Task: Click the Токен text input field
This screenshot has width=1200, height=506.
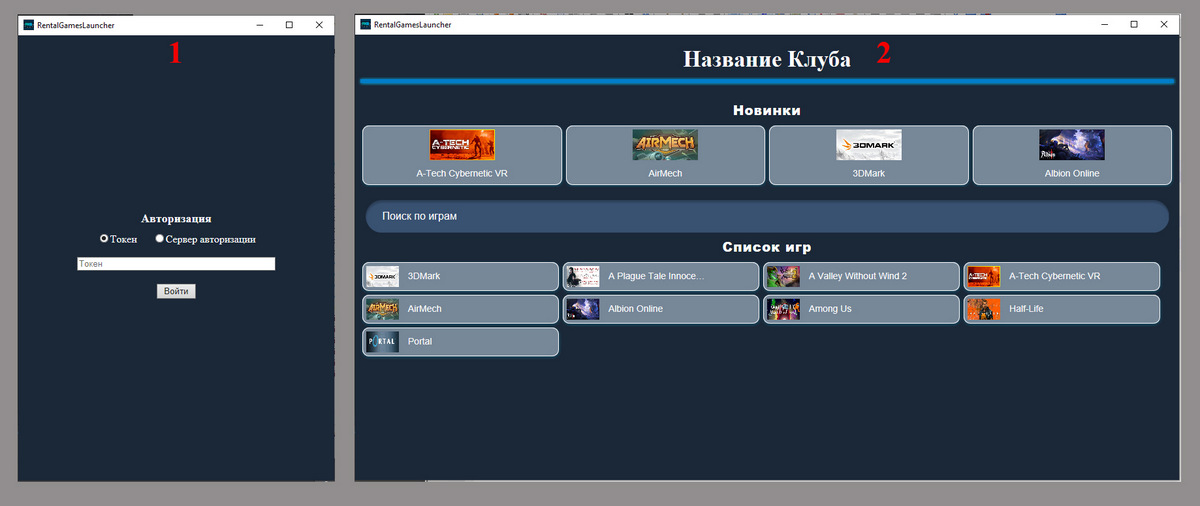Action: click(176, 264)
